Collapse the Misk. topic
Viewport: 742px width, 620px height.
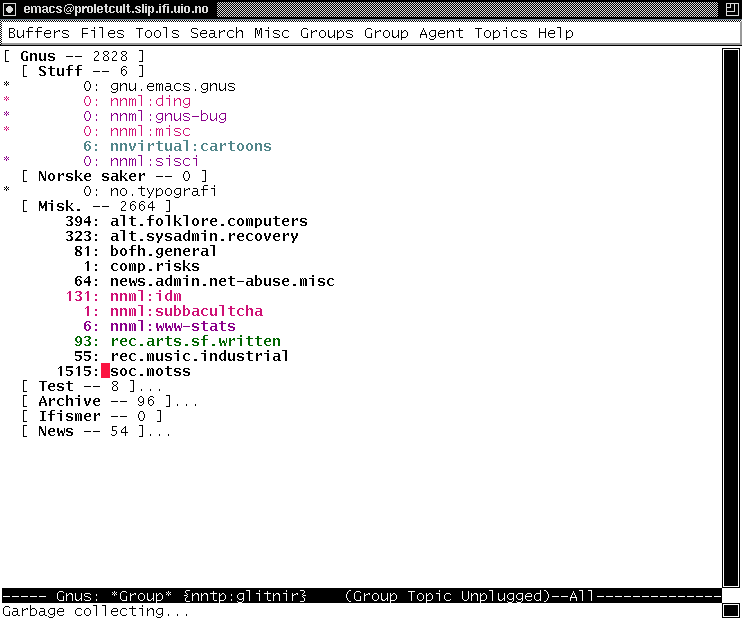[96, 206]
